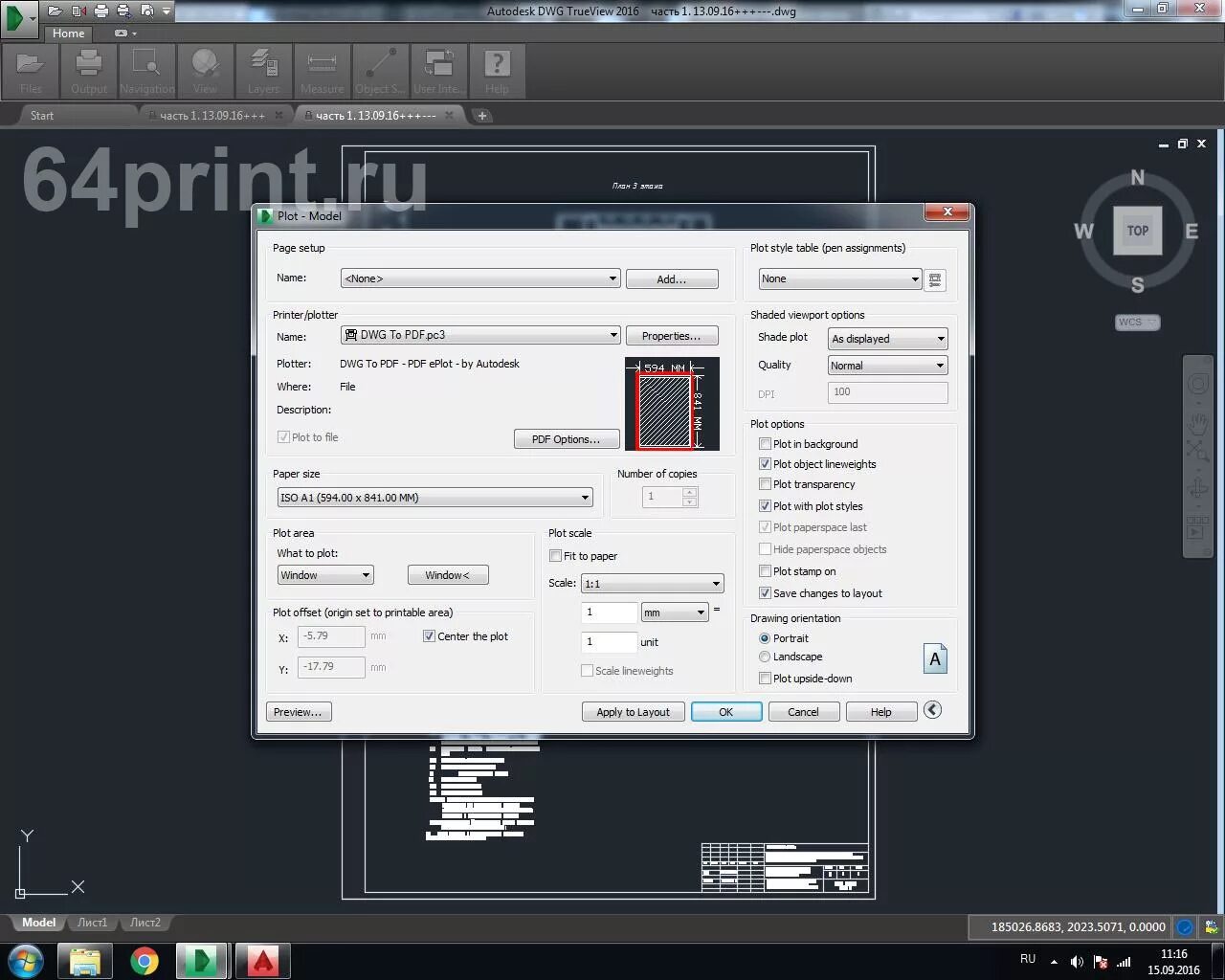Click the blue status bar icon
1225x980 pixels.
[x=1185, y=926]
